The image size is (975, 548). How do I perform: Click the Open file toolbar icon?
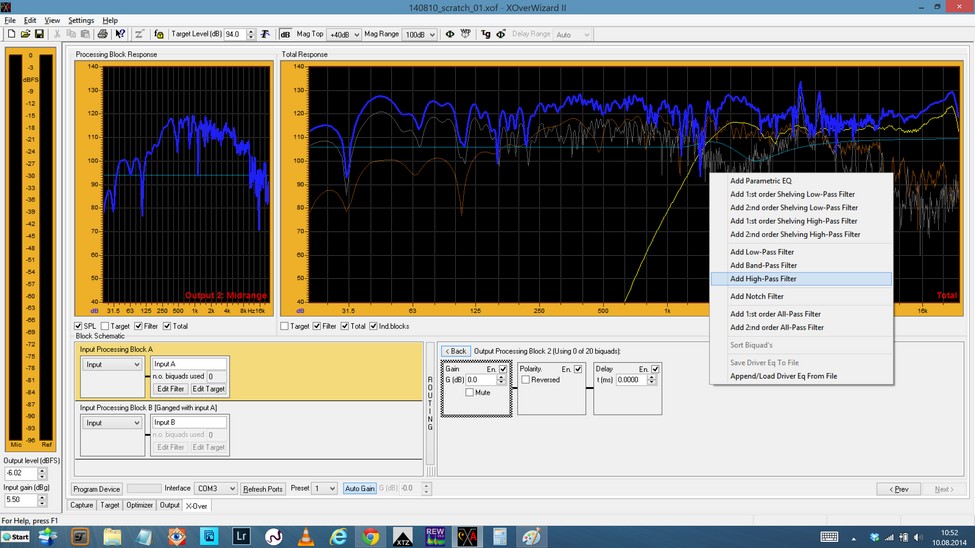coord(25,34)
